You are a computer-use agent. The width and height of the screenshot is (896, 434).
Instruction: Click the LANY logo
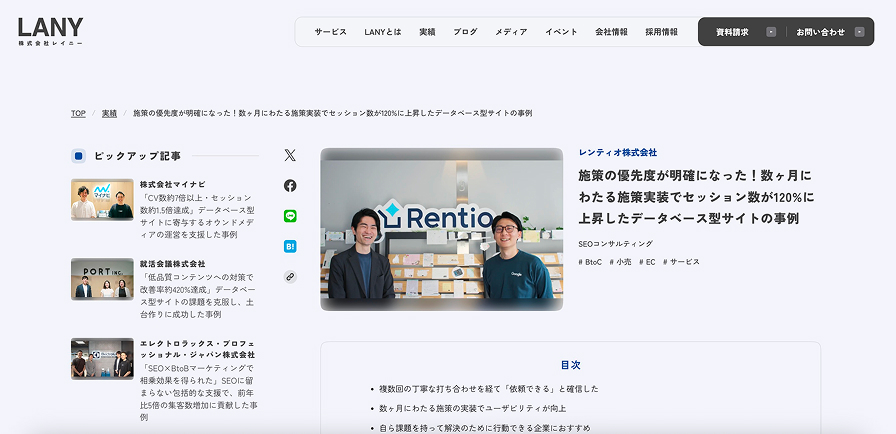click(x=50, y=31)
